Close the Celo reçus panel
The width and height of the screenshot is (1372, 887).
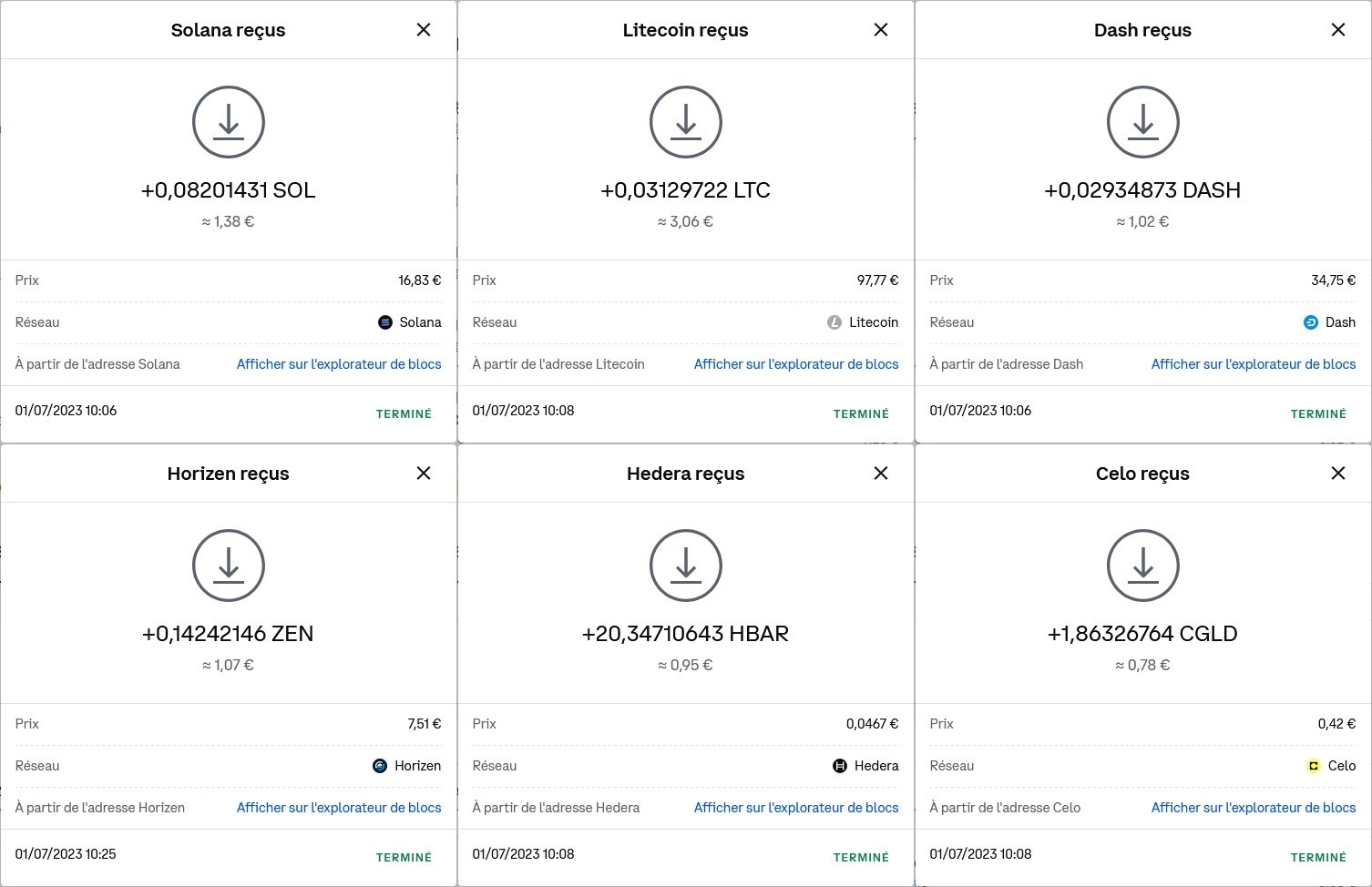[1338, 474]
